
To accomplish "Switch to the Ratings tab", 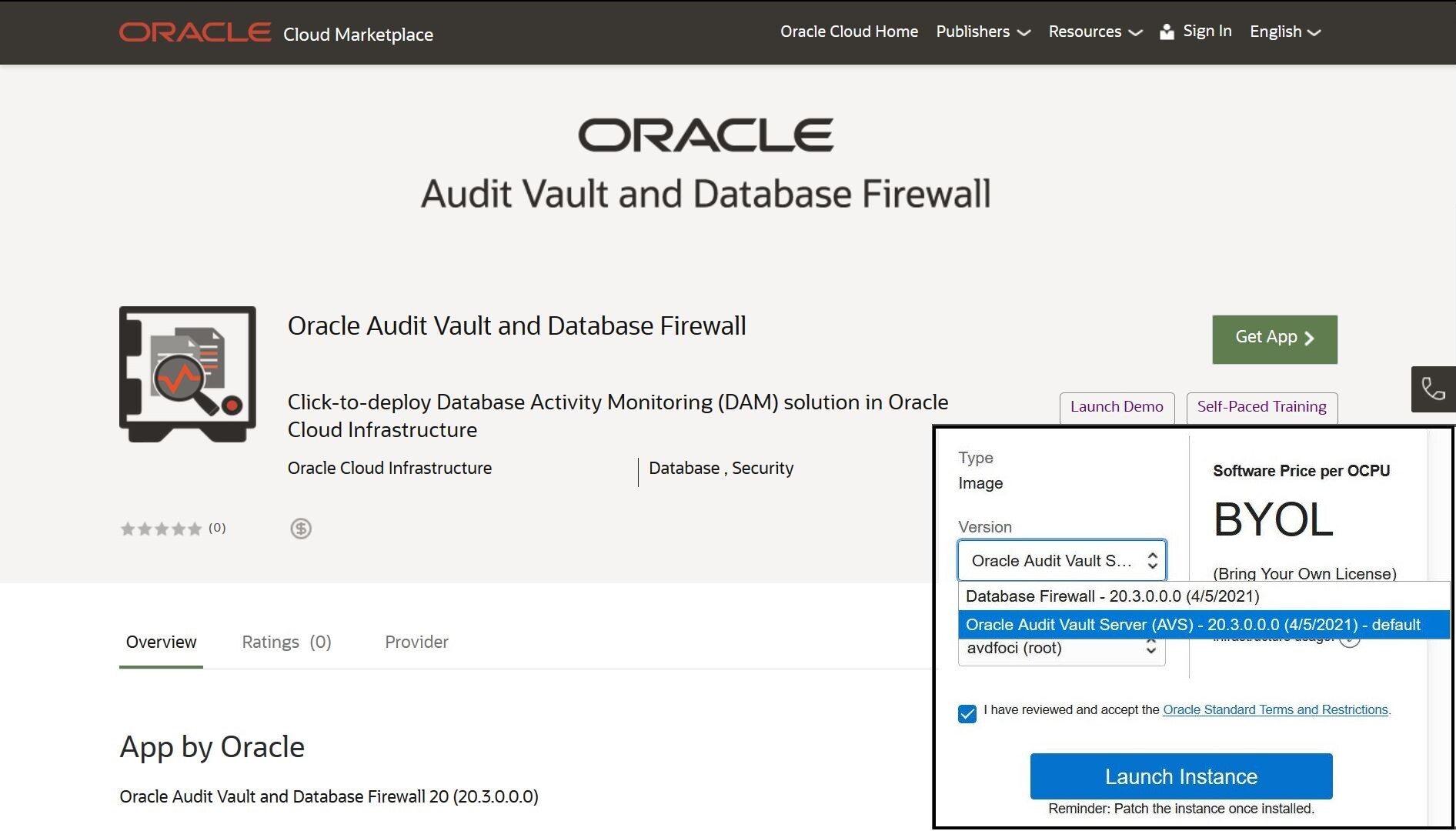I will coord(286,642).
